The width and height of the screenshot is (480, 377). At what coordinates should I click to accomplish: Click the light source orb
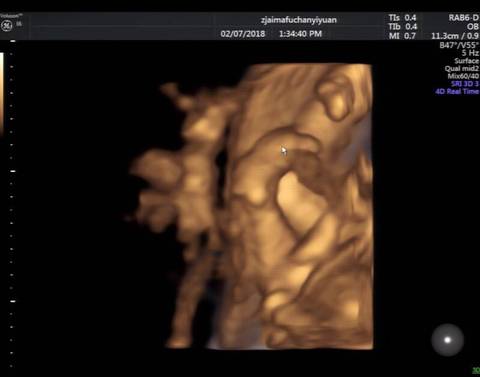point(448,340)
